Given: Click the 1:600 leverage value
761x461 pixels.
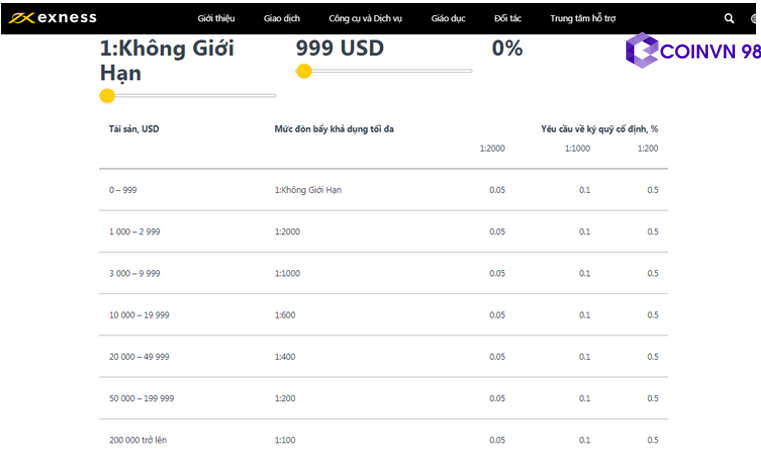Looking at the screenshot, I should [x=286, y=315].
